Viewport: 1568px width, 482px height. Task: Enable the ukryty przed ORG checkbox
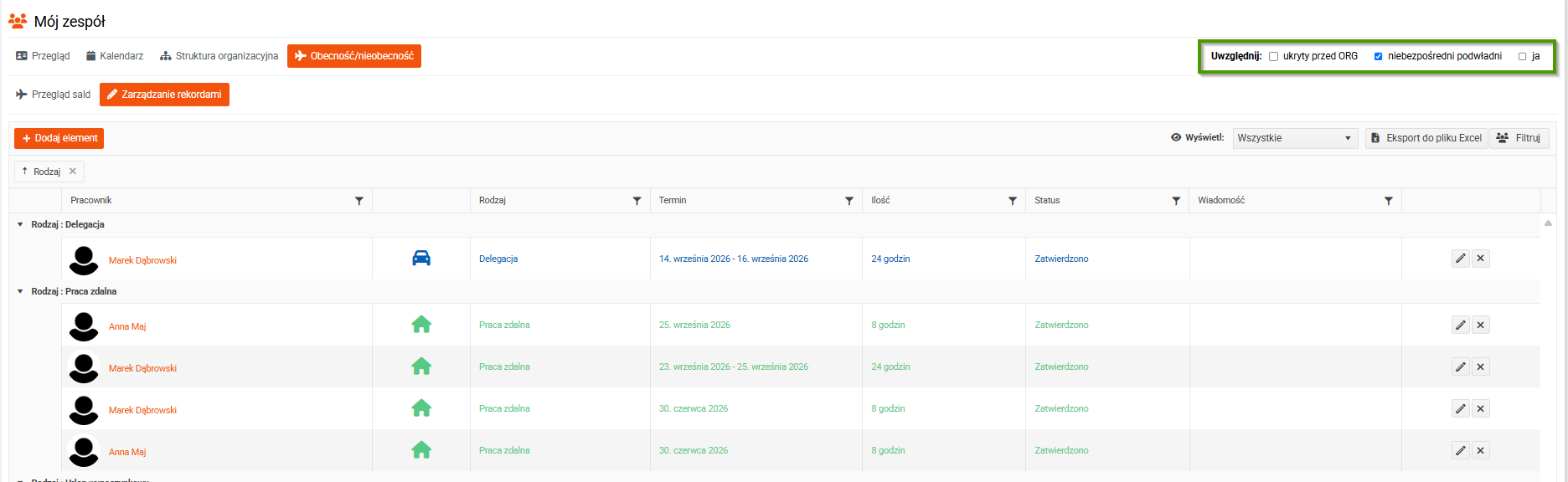point(1273,56)
